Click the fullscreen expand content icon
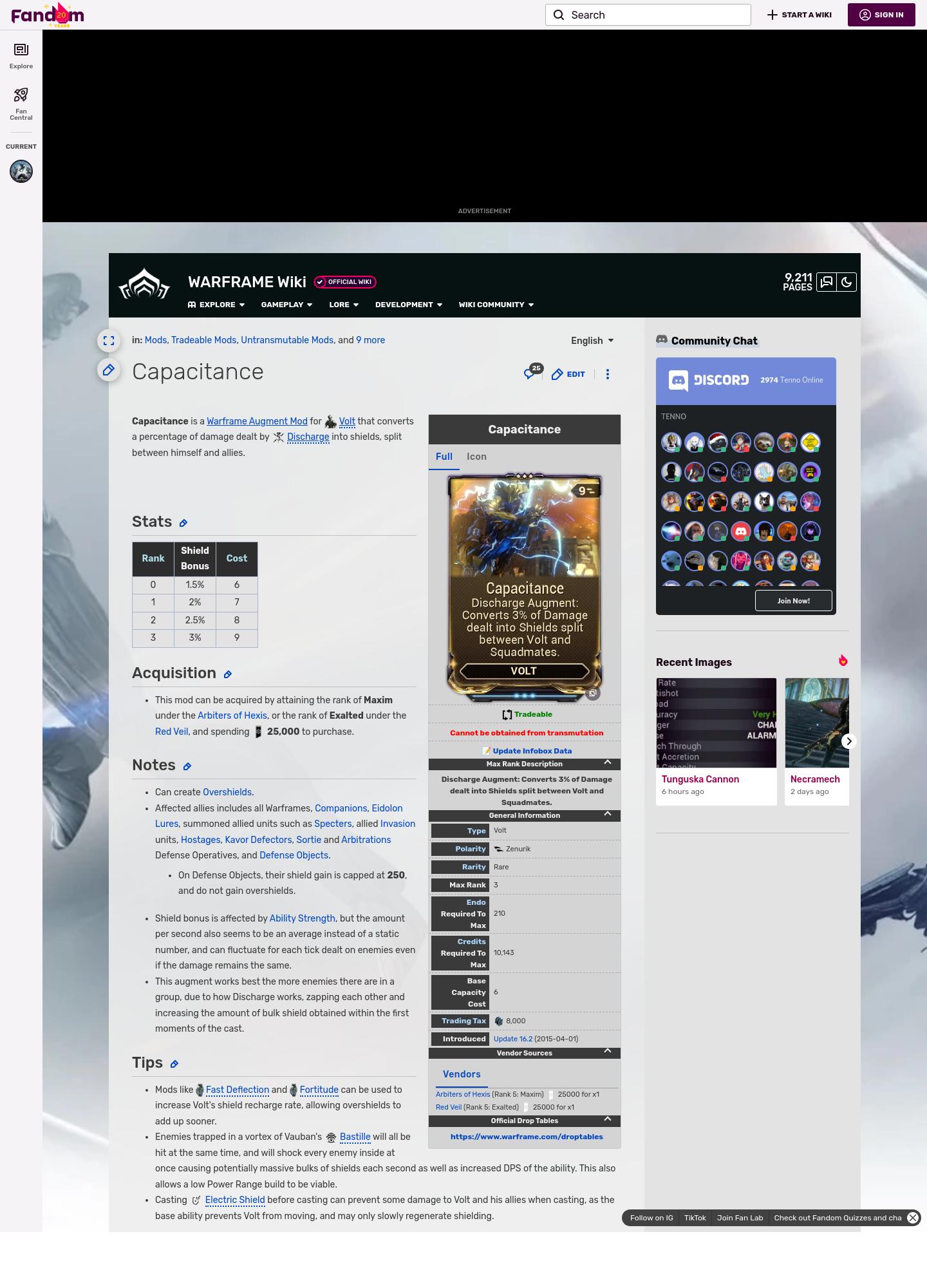Screen dimensions: 927x1288 pyautogui.click(x=109, y=341)
